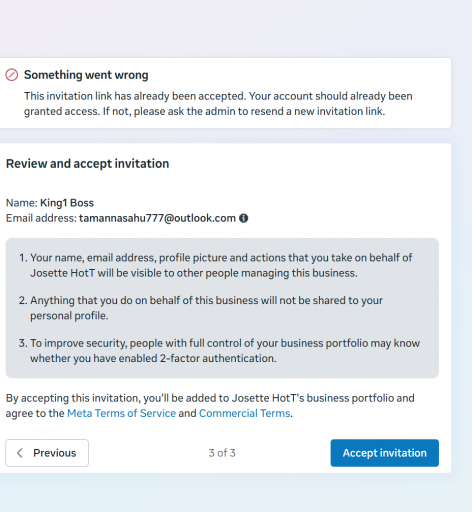The image size is (472, 512).
Task: Click the info icon beside the email address
Action: 244,218
